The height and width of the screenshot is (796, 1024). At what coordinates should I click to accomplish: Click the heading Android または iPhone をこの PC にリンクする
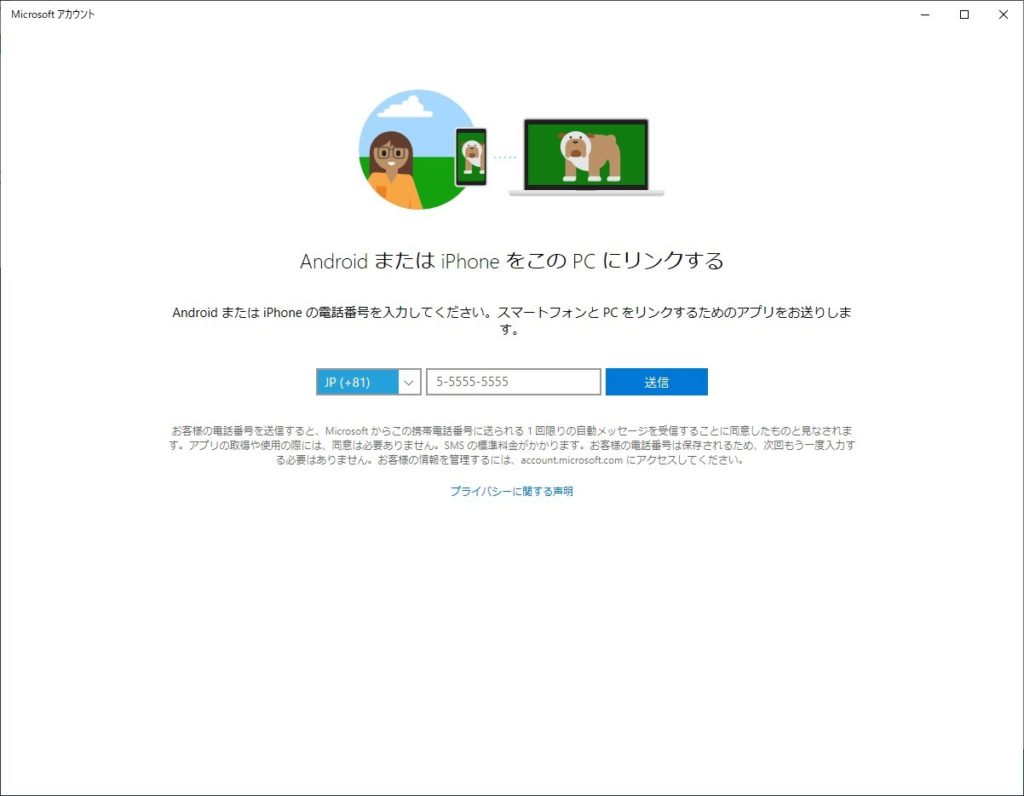511,261
